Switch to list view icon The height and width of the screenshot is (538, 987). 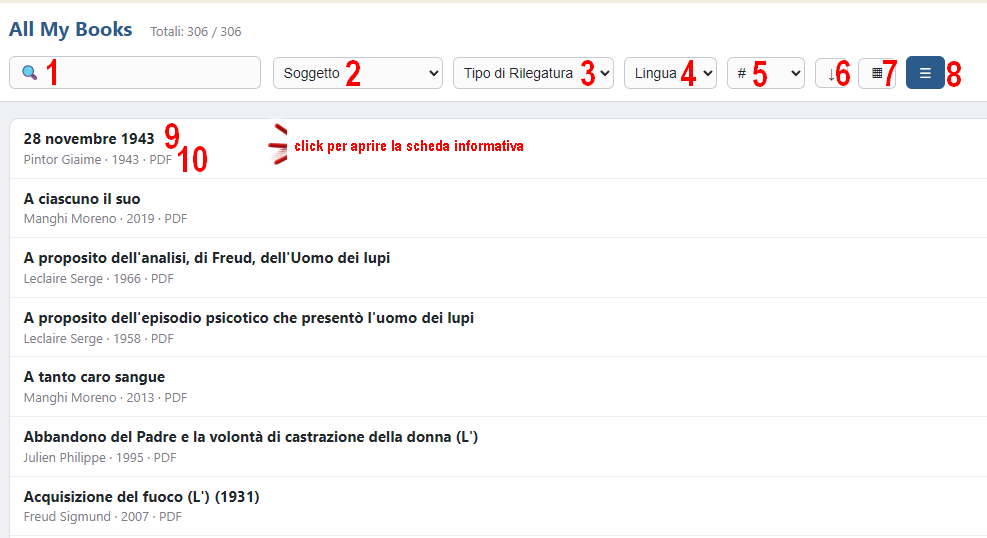pos(925,73)
